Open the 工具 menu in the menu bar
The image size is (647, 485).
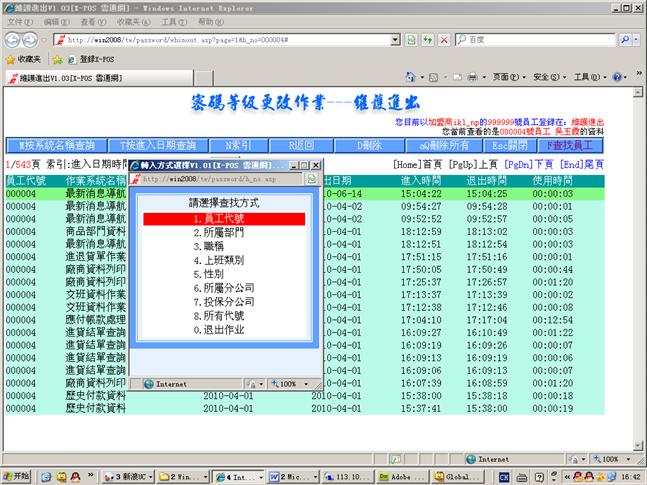[172, 21]
